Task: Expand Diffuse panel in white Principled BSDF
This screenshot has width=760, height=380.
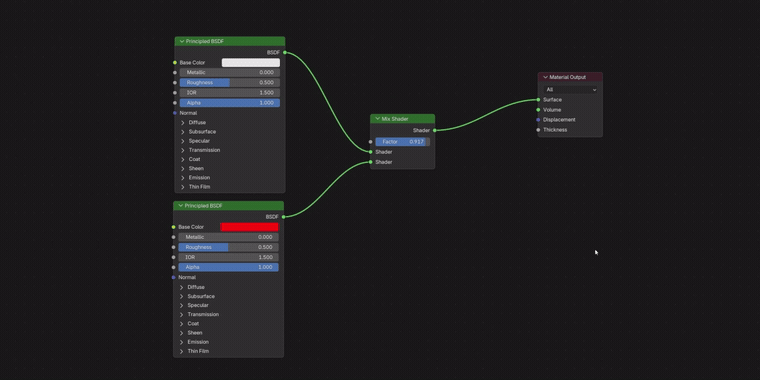Action: pos(183,123)
